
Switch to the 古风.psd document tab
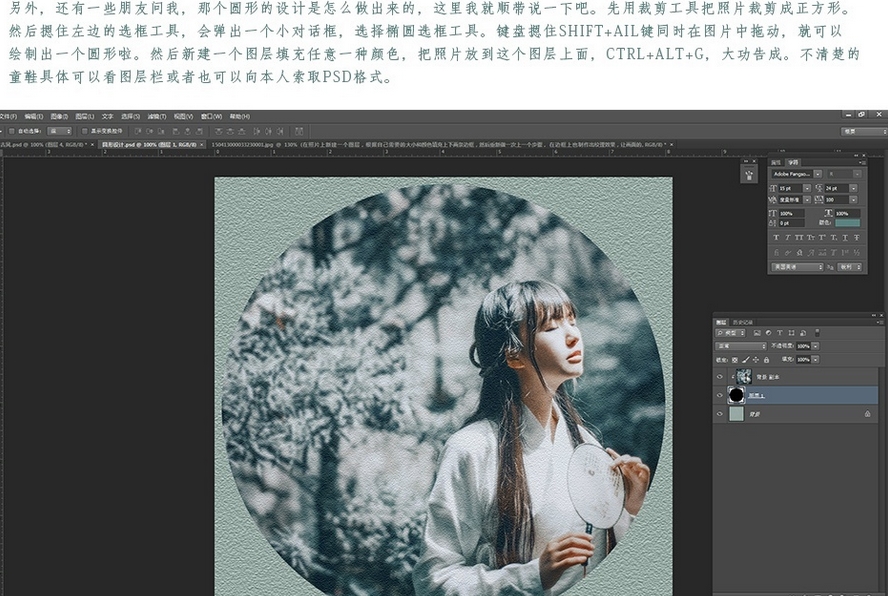44,144
